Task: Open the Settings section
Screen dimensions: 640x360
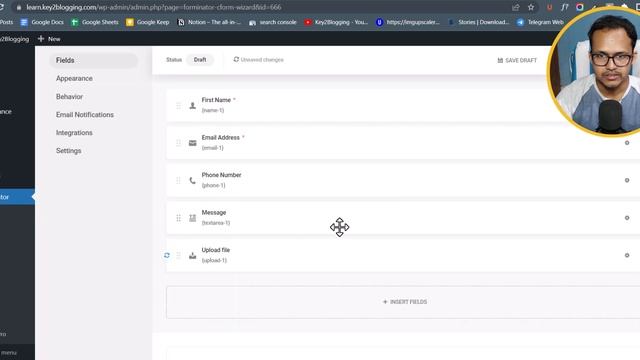Action: [x=69, y=151]
